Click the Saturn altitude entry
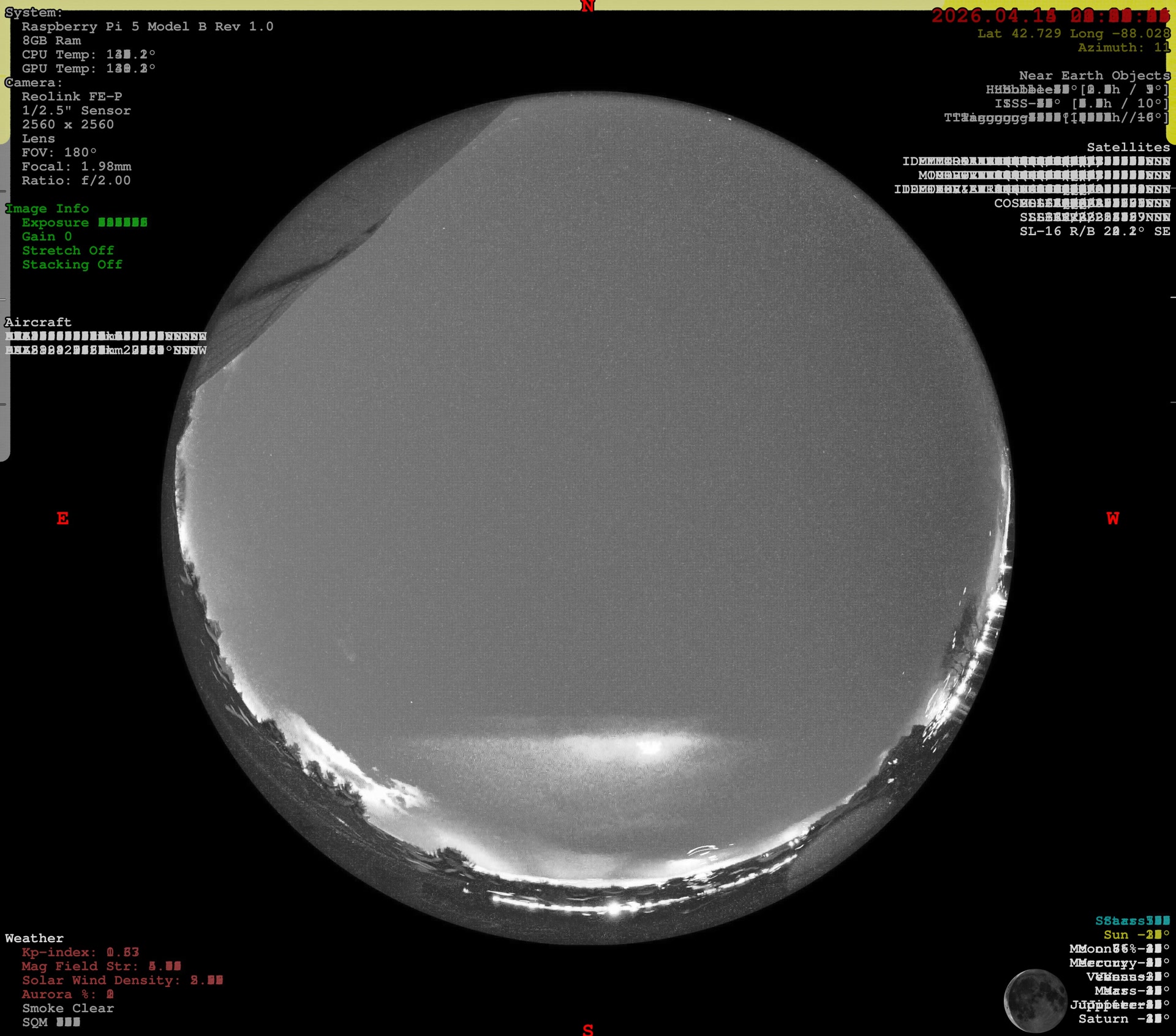The width and height of the screenshot is (1176, 1036). pyautogui.click(x=1123, y=1019)
